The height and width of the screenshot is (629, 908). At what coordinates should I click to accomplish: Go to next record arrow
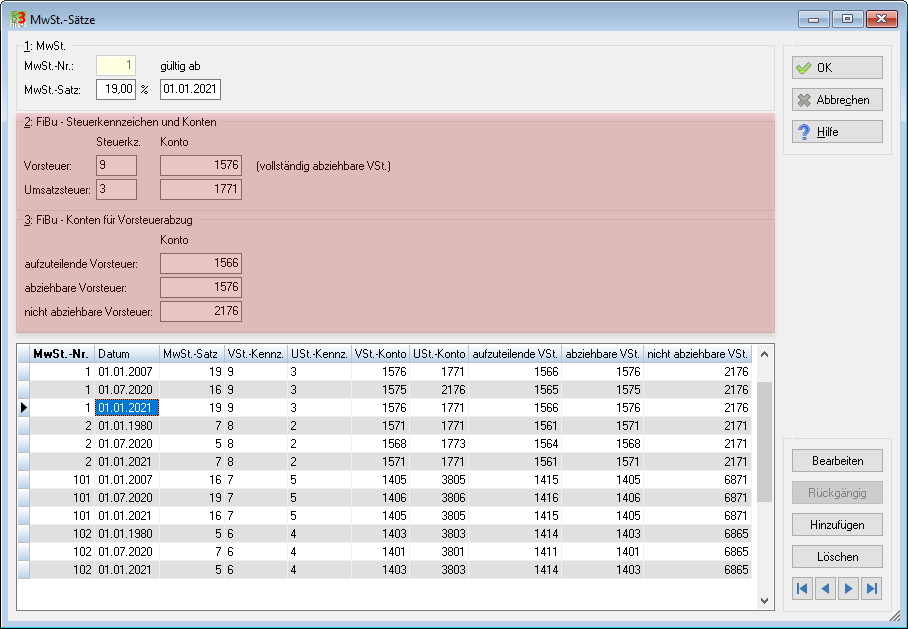pyautogui.click(x=848, y=588)
